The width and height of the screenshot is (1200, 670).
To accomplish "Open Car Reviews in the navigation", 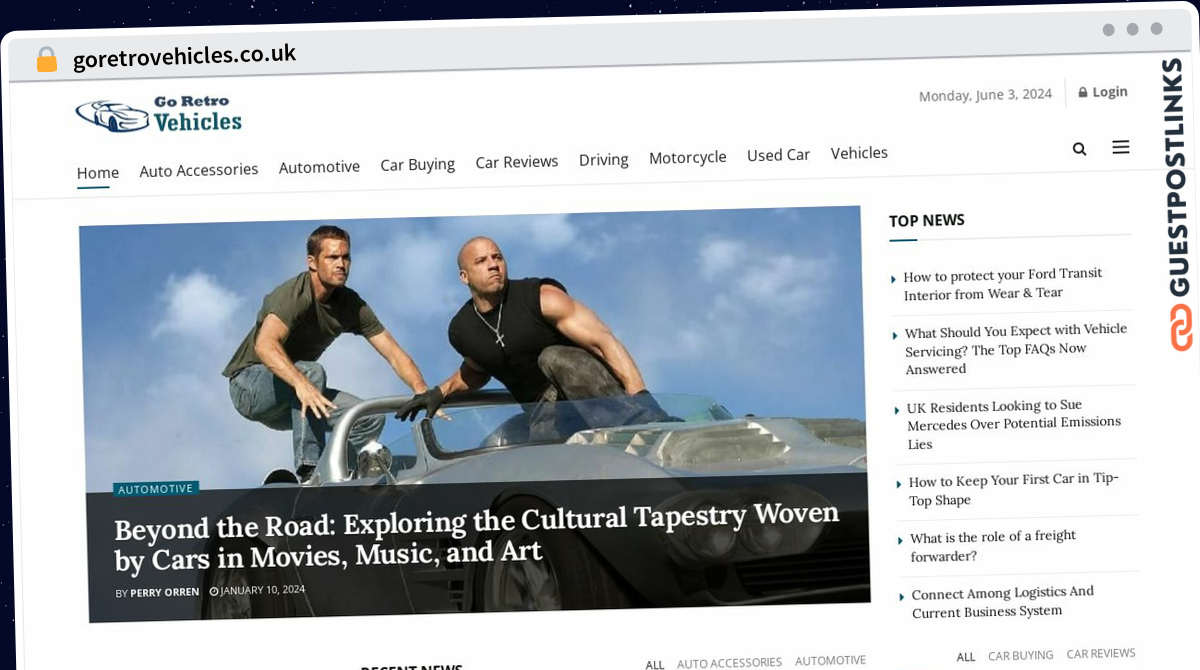I will click(x=517, y=161).
